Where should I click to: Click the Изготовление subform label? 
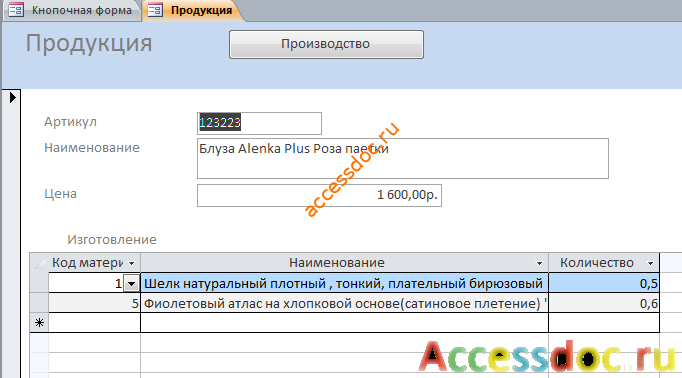(112, 240)
